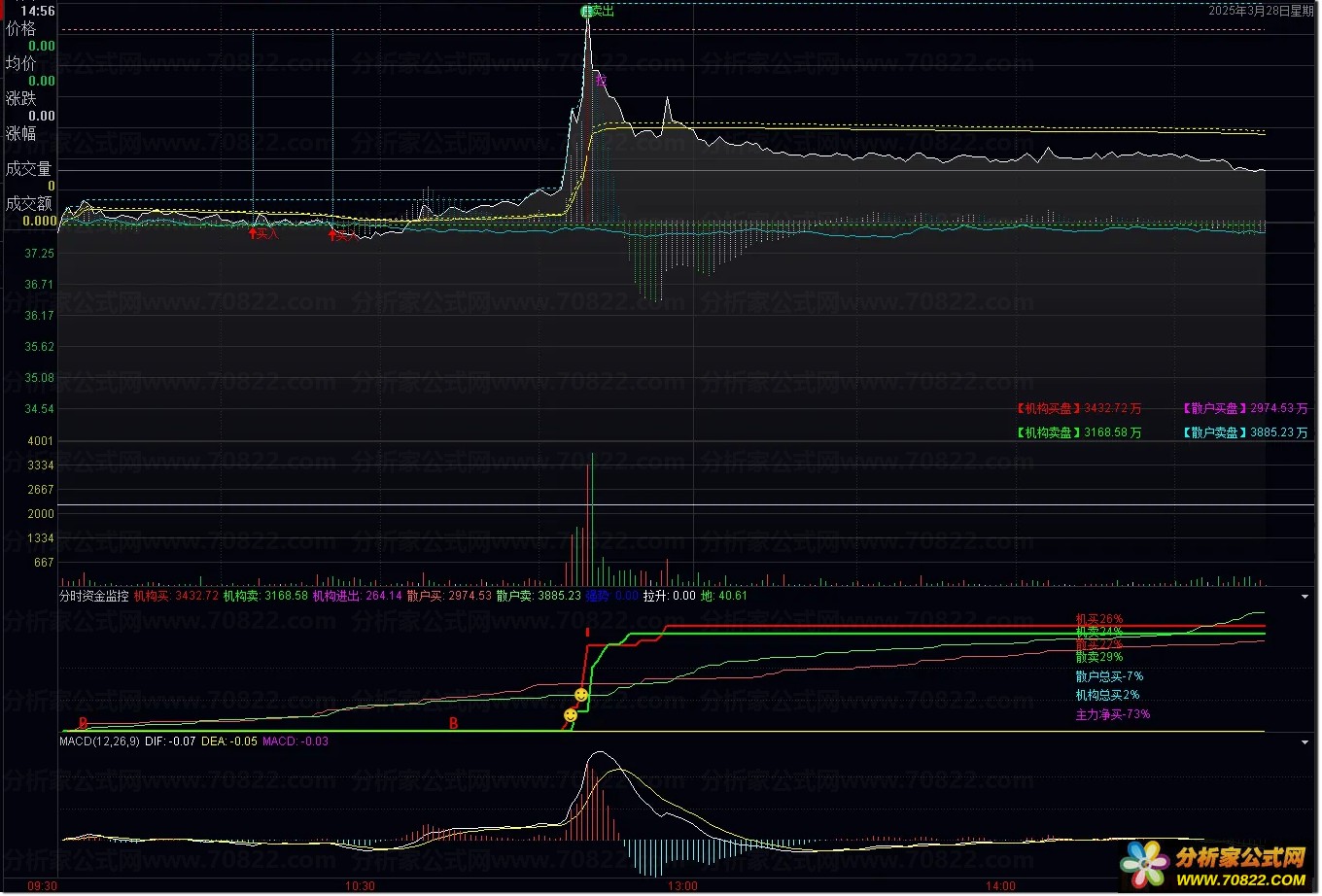Click the 【散户卖盘】 legend label
Image resolution: width=1322 pixels, height=896 pixels.
click(x=1215, y=432)
